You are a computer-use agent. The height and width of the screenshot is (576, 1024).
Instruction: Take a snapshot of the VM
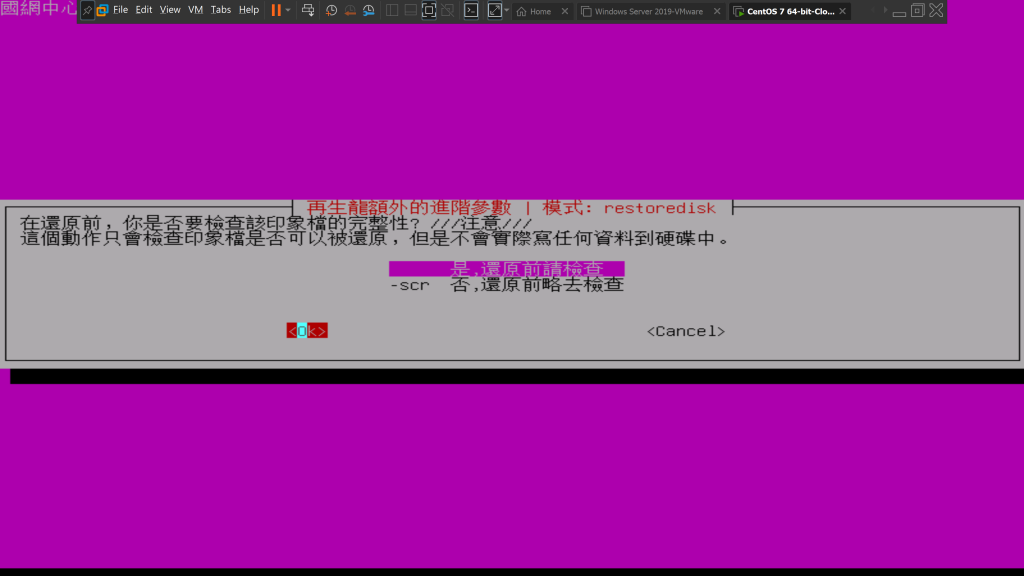point(331,10)
